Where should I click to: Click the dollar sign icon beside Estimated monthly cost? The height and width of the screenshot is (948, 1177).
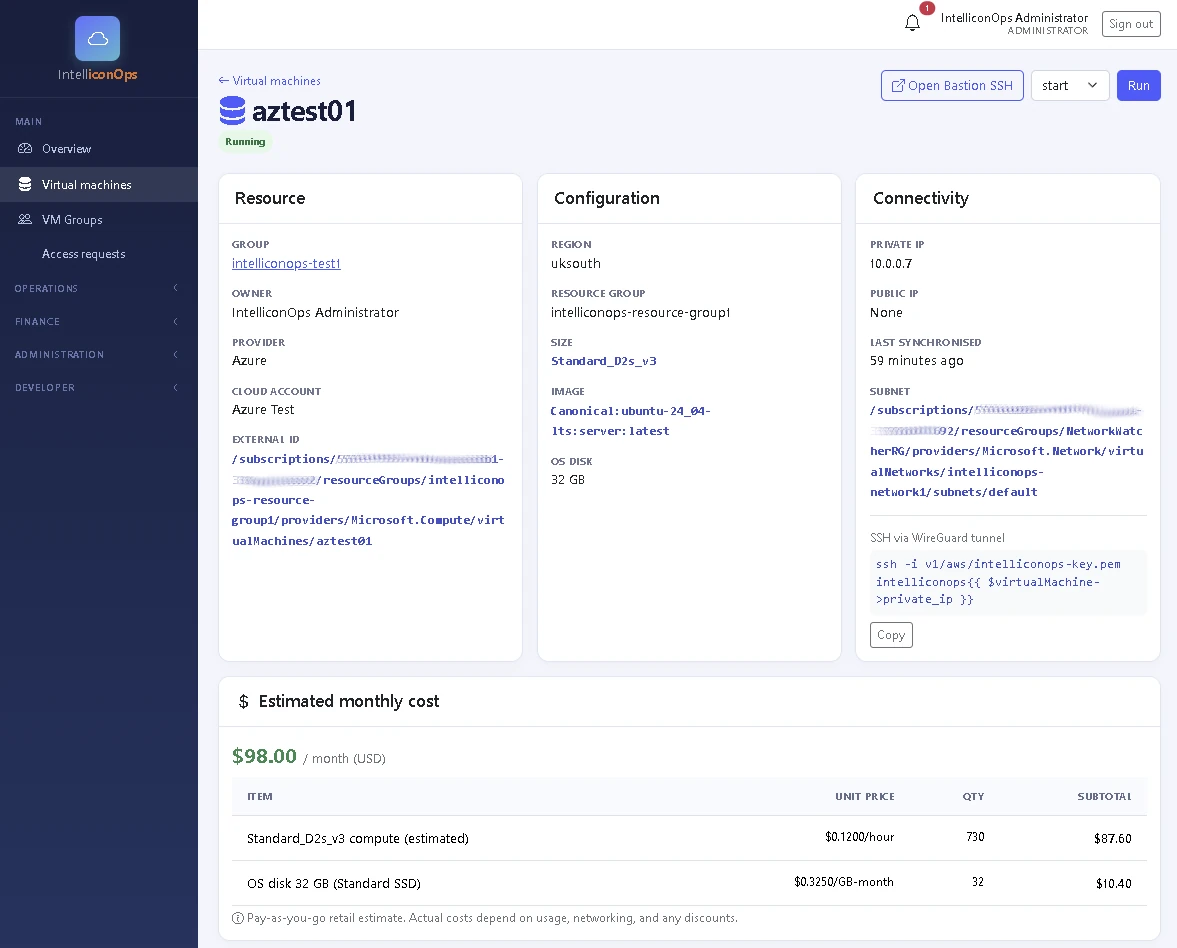click(243, 701)
